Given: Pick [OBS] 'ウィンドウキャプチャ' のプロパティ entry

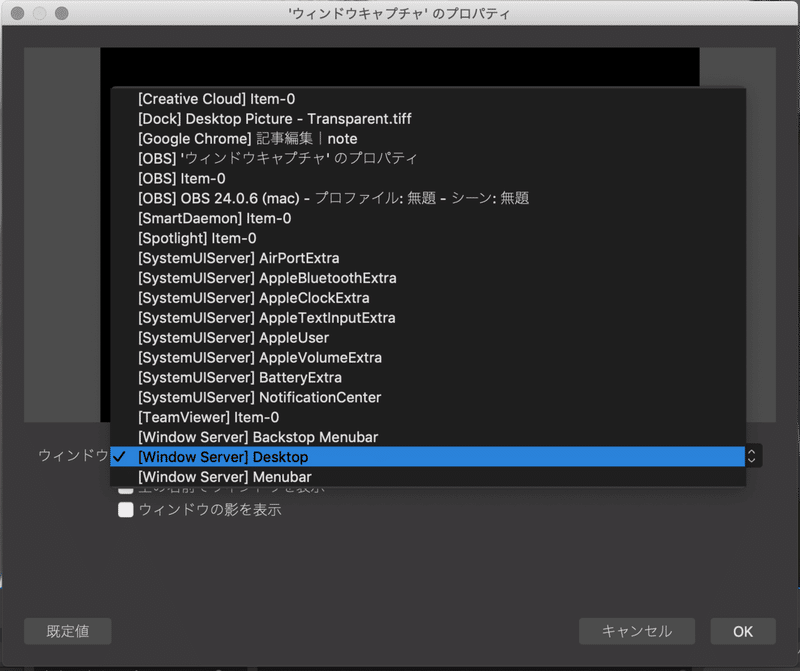Looking at the screenshot, I should tap(428, 159).
